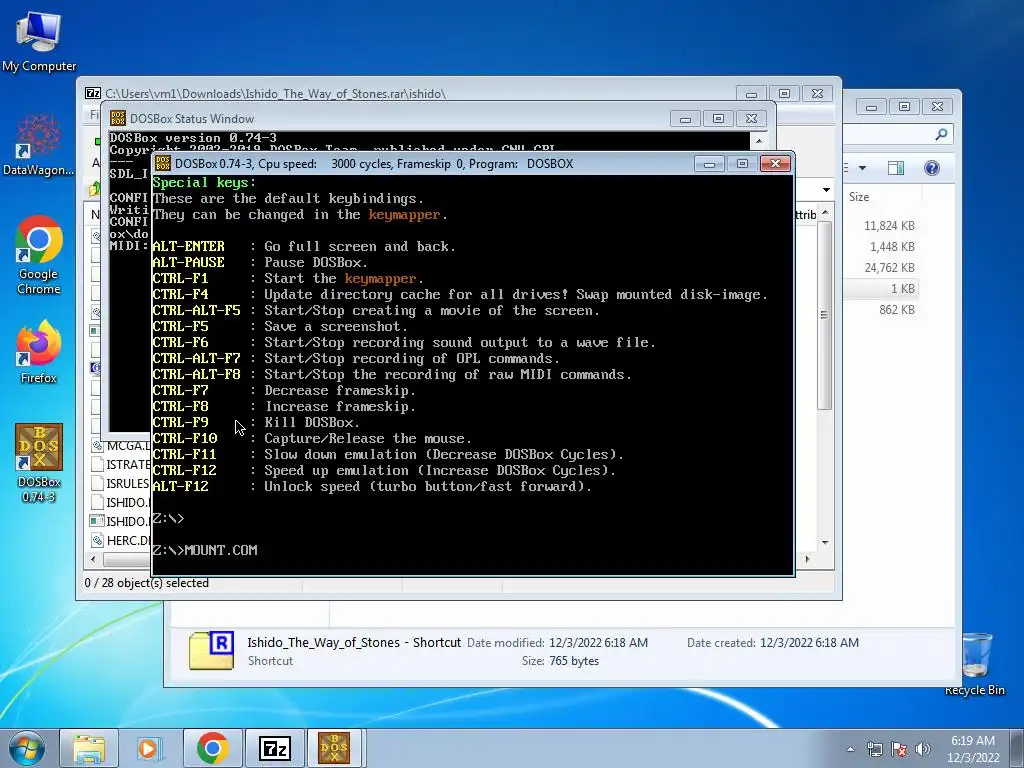Click 7-Zip list scroll down arrow
This screenshot has width=1024, height=768.
[x=825, y=543]
